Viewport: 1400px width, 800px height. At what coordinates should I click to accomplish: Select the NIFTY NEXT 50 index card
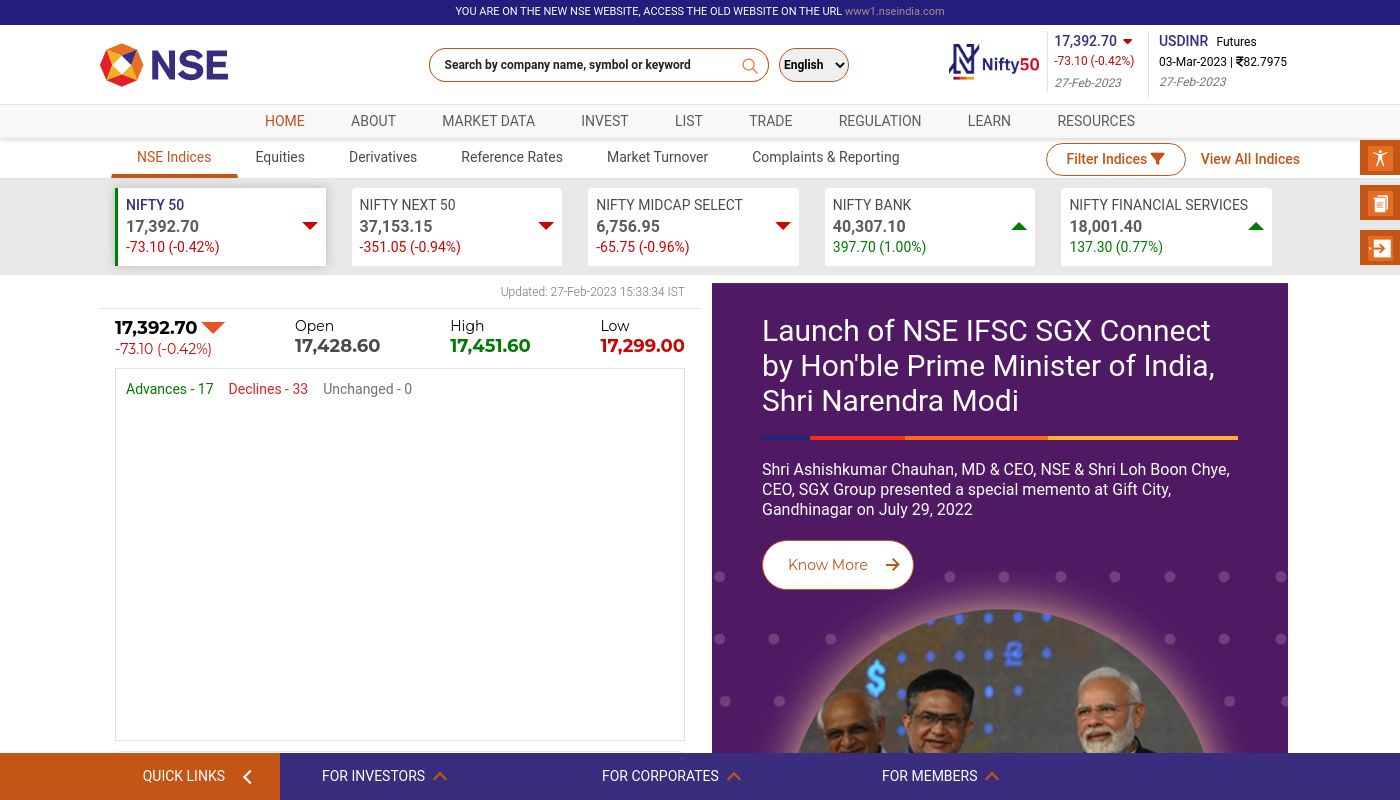(457, 227)
